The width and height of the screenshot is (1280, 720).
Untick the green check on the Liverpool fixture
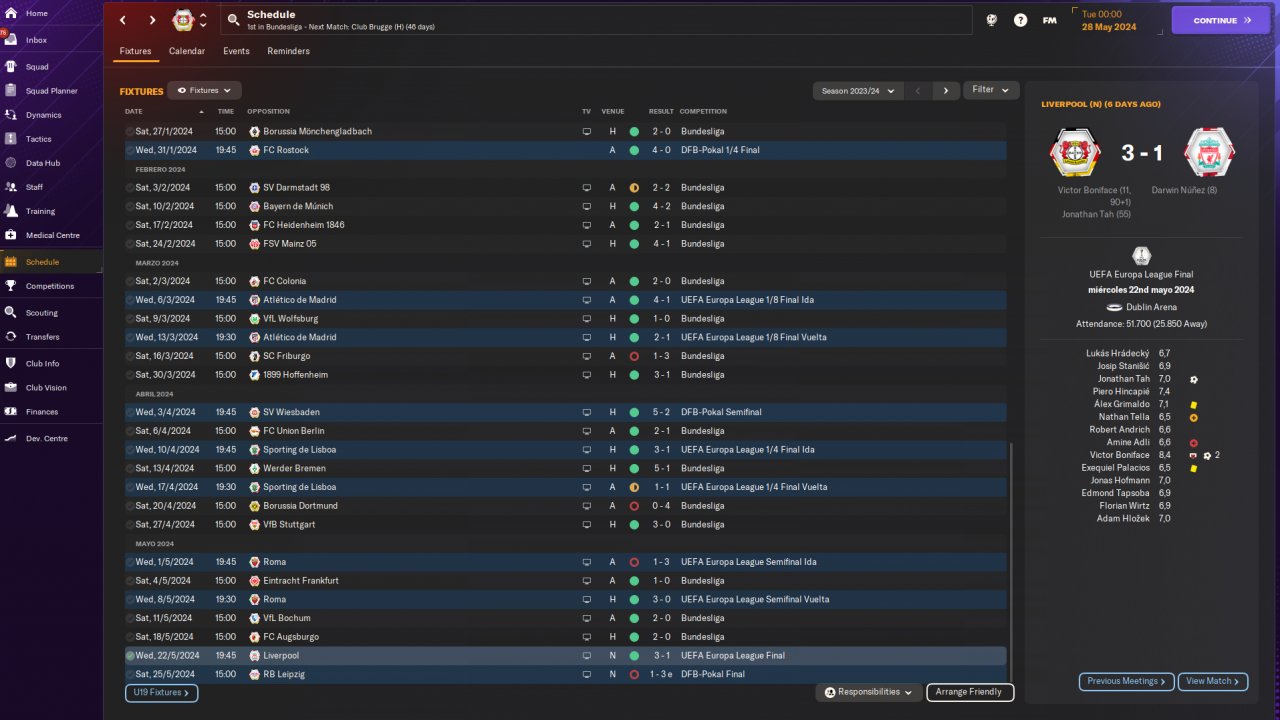click(x=130, y=656)
